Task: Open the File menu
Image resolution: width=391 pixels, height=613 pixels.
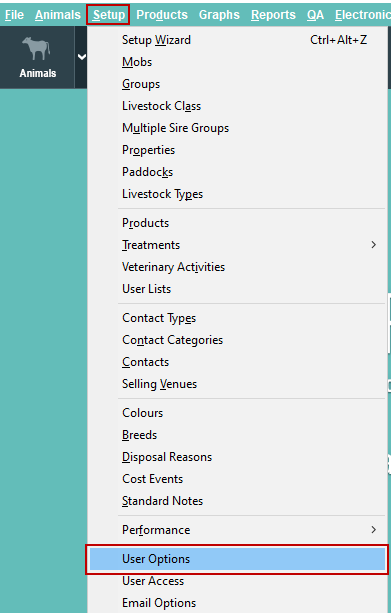Action: 14,15
